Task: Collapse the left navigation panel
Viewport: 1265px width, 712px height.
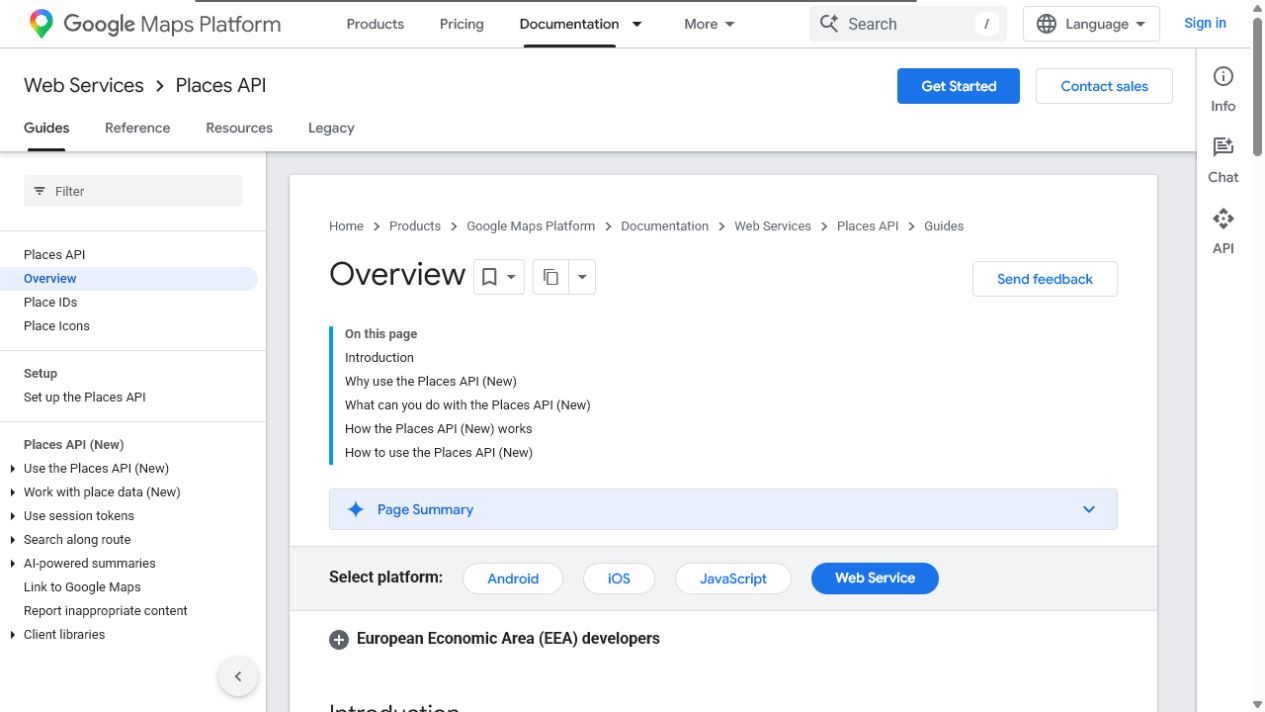Action: [238, 676]
